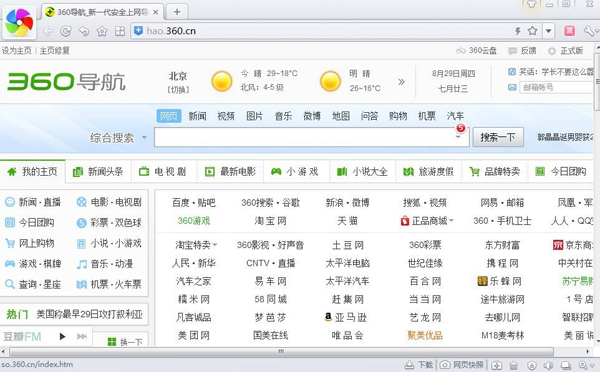The image size is (600, 372).
Task: Click 新闻·直播 in sidebar
Action: [x=33, y=202]
